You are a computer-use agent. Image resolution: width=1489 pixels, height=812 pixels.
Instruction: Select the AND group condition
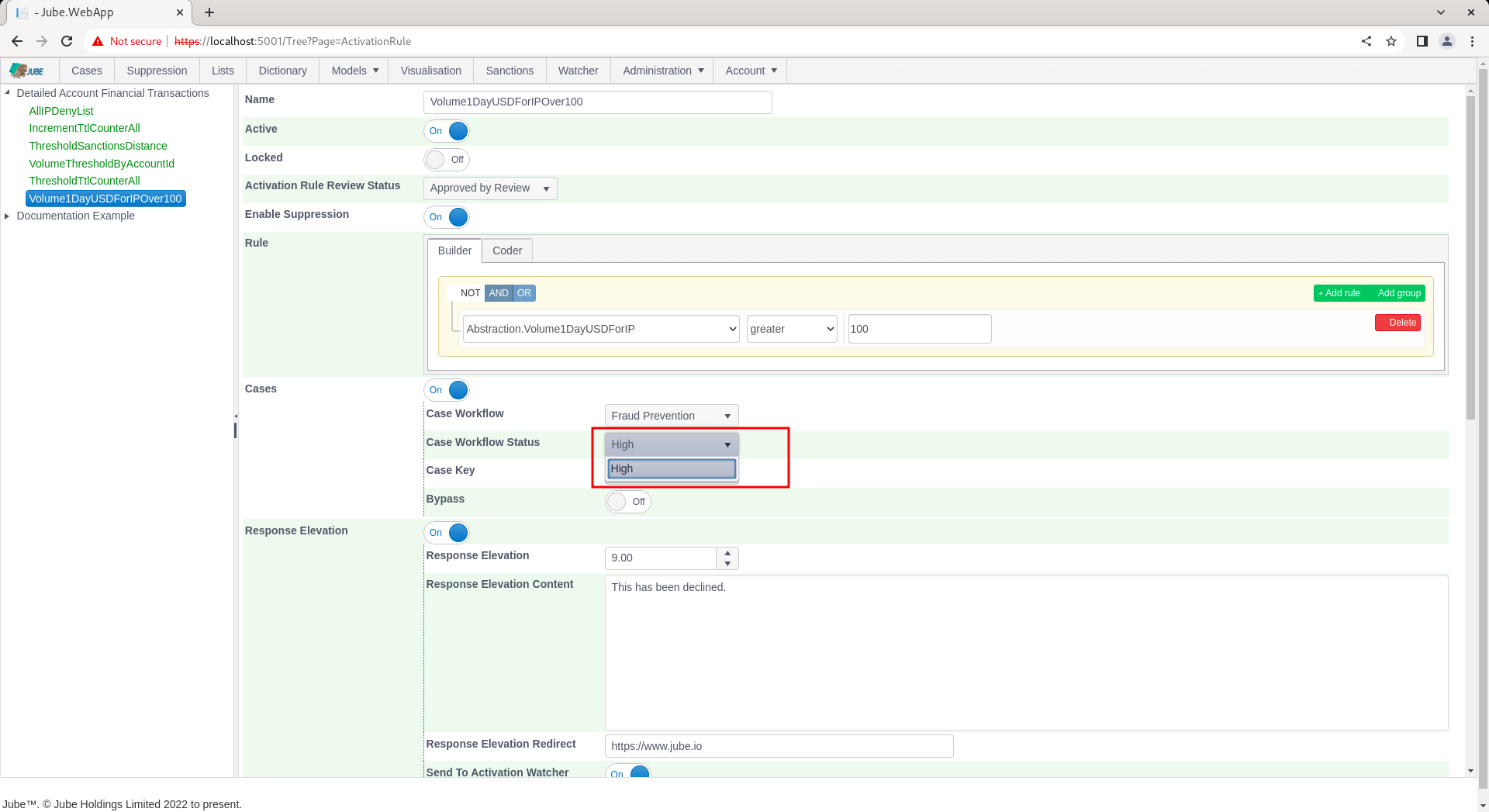(x=499, y=293)
